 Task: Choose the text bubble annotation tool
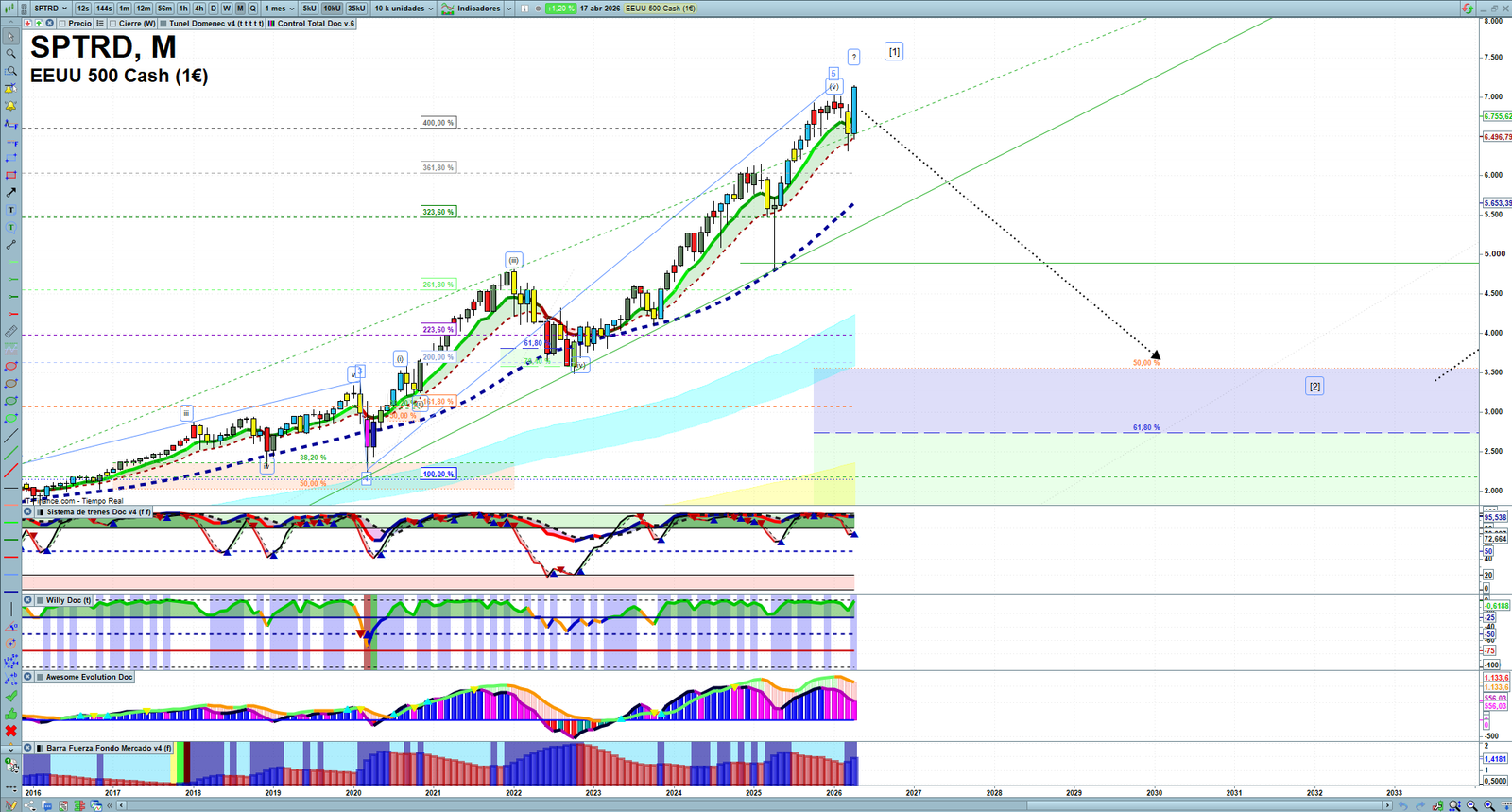point(10,227)
